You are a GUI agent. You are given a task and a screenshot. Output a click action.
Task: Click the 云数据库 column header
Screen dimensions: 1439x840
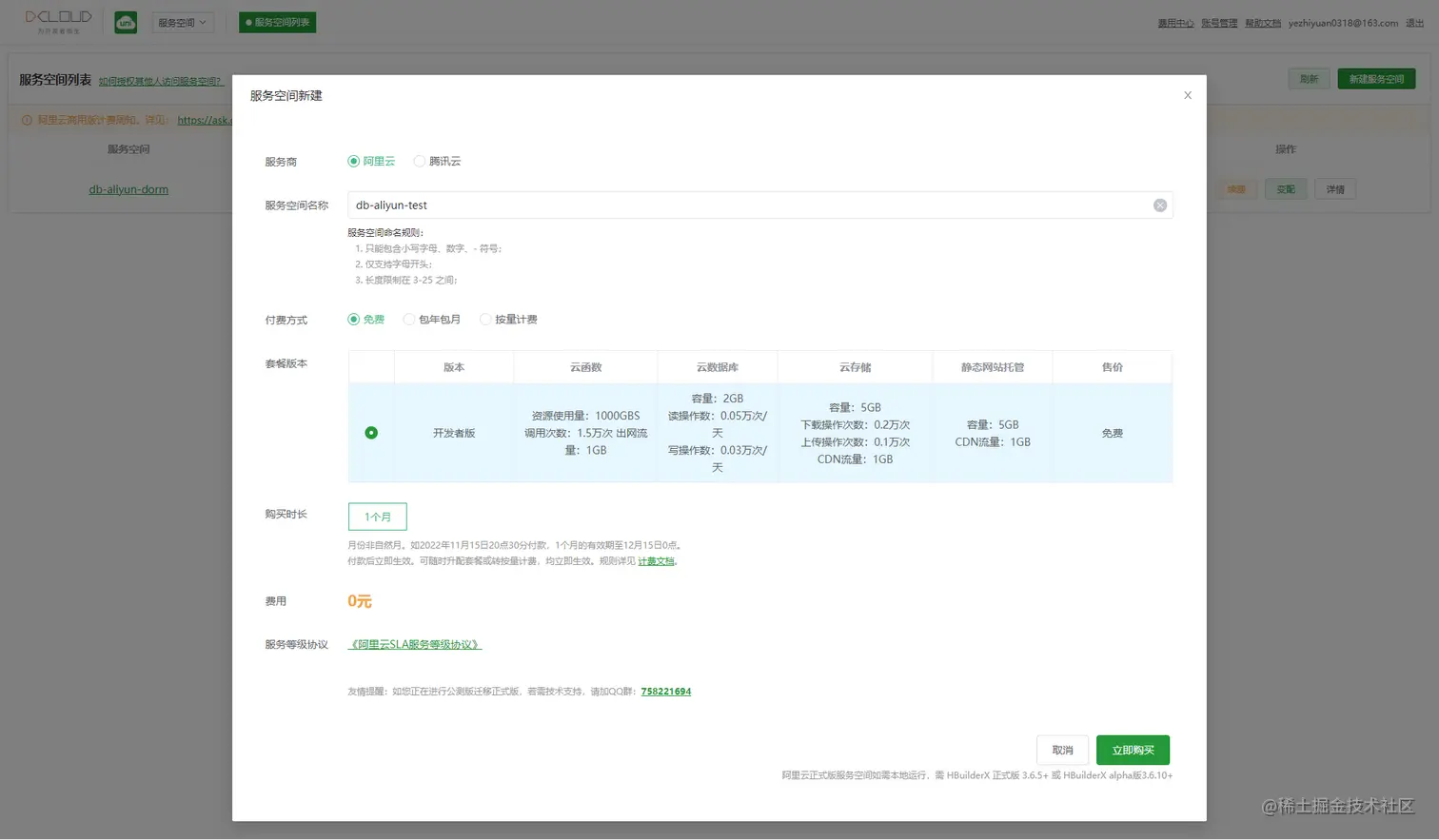coord(718,367)
